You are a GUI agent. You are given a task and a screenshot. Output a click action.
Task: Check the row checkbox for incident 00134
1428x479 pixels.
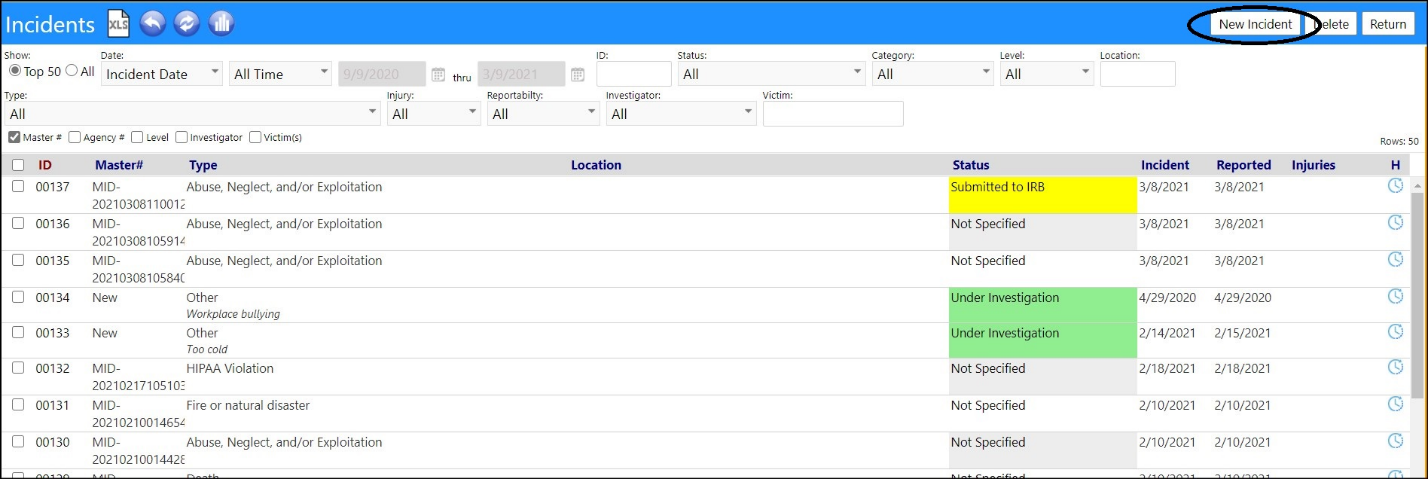[18, 297]
